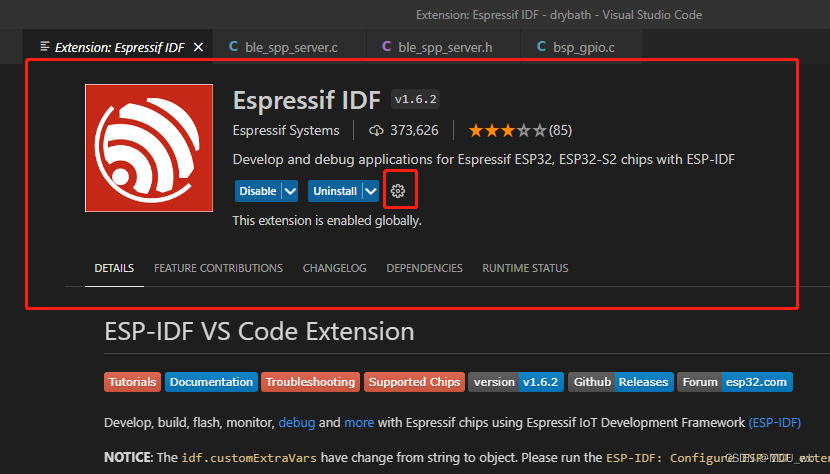Click the extension tab's preview icon
The width and height of the screenshot is (830, 474).
(45, 47)
